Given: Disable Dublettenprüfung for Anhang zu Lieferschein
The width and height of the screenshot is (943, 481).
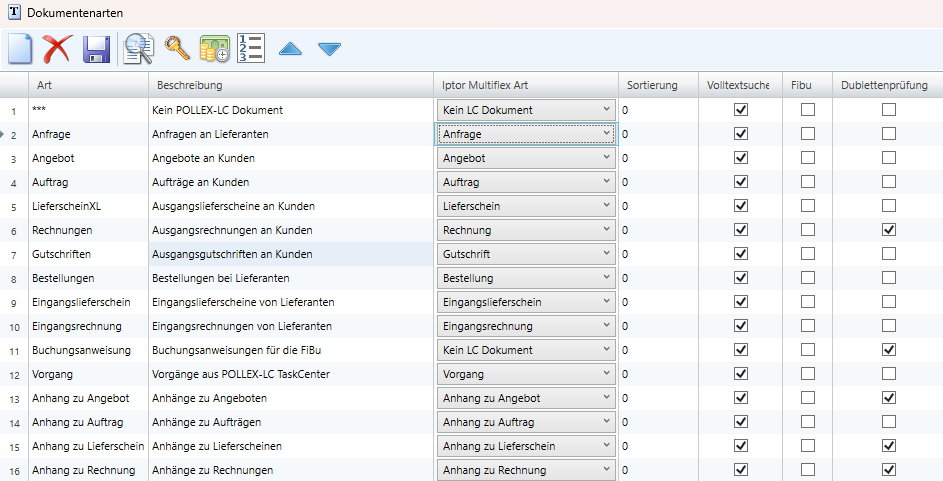Looking at the screenshot, I should point(888,446).
